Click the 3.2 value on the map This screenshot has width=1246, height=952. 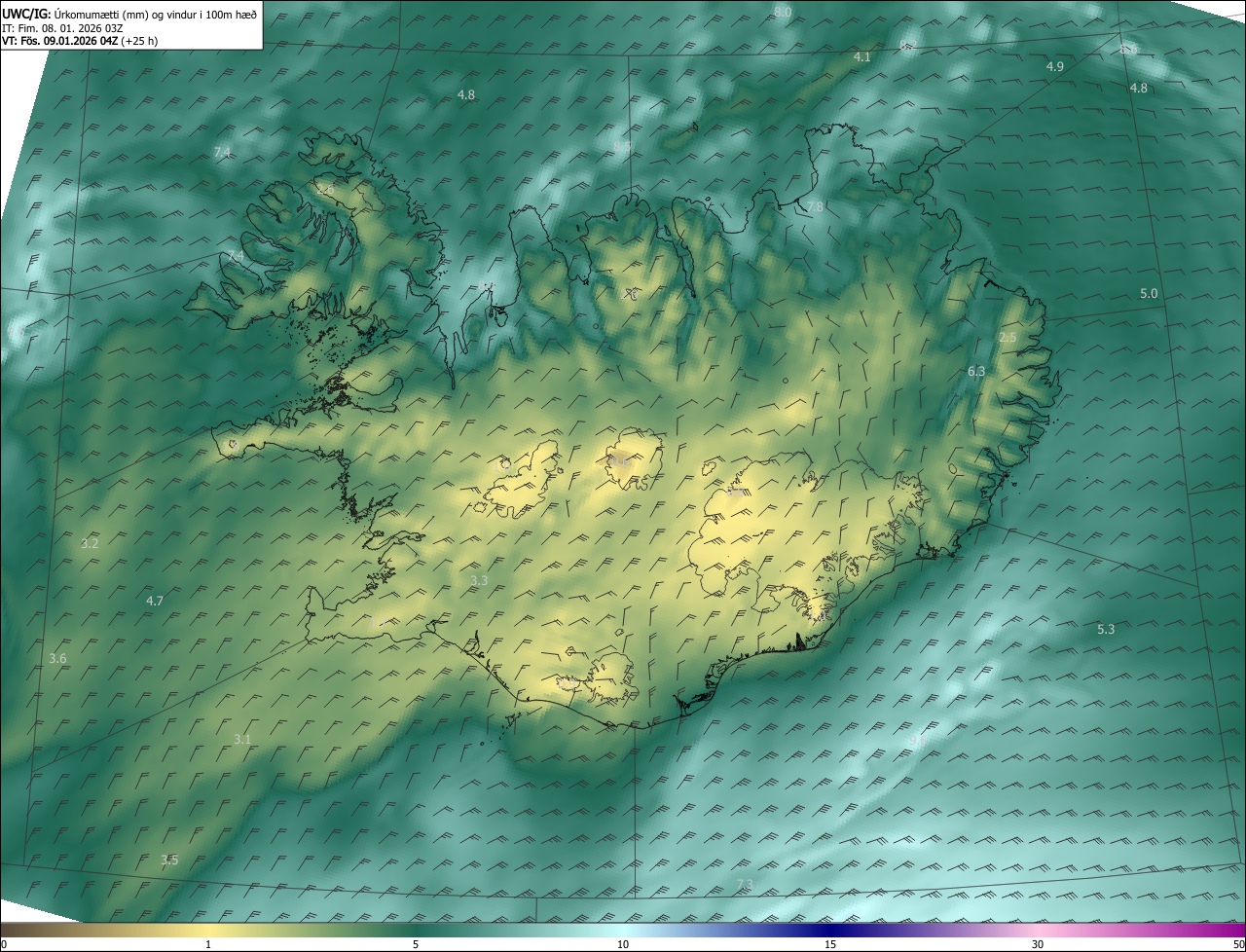pos(90,544)
